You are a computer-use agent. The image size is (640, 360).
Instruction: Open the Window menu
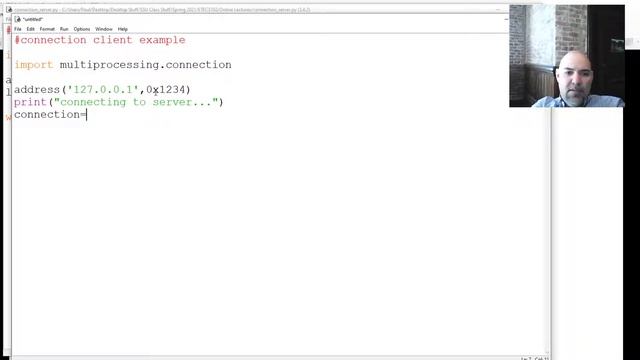tap(104, 29)
